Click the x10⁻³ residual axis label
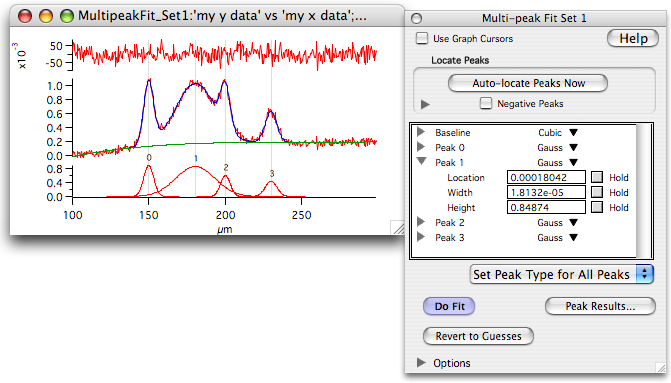This screenshot has width=671, height=383. [19, 55]
